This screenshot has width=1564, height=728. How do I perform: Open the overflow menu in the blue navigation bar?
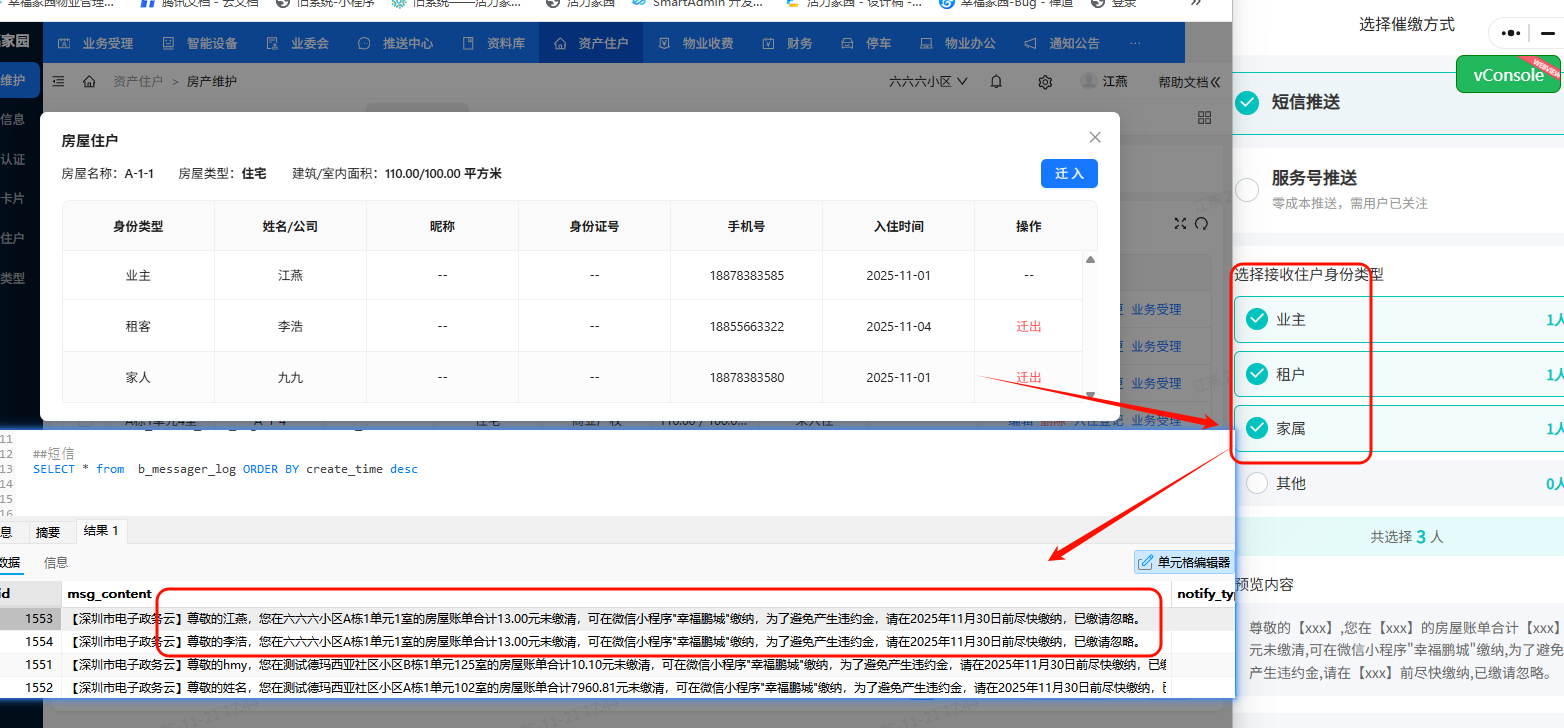coord(1133,42)
